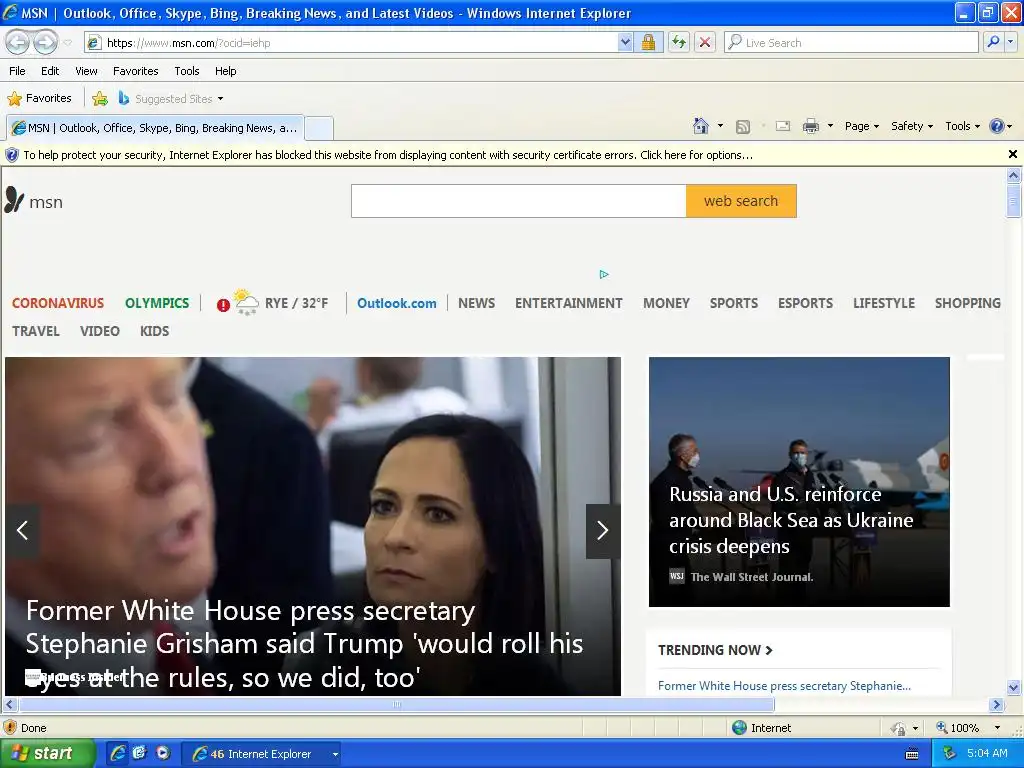Open the RYE / 32°F weather link

click(296, 303)
